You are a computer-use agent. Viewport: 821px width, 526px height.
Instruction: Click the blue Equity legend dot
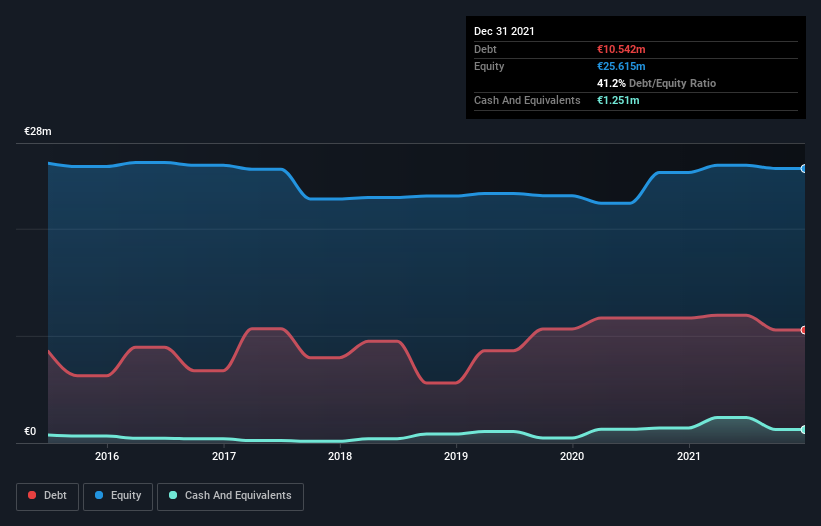(99, 495)
